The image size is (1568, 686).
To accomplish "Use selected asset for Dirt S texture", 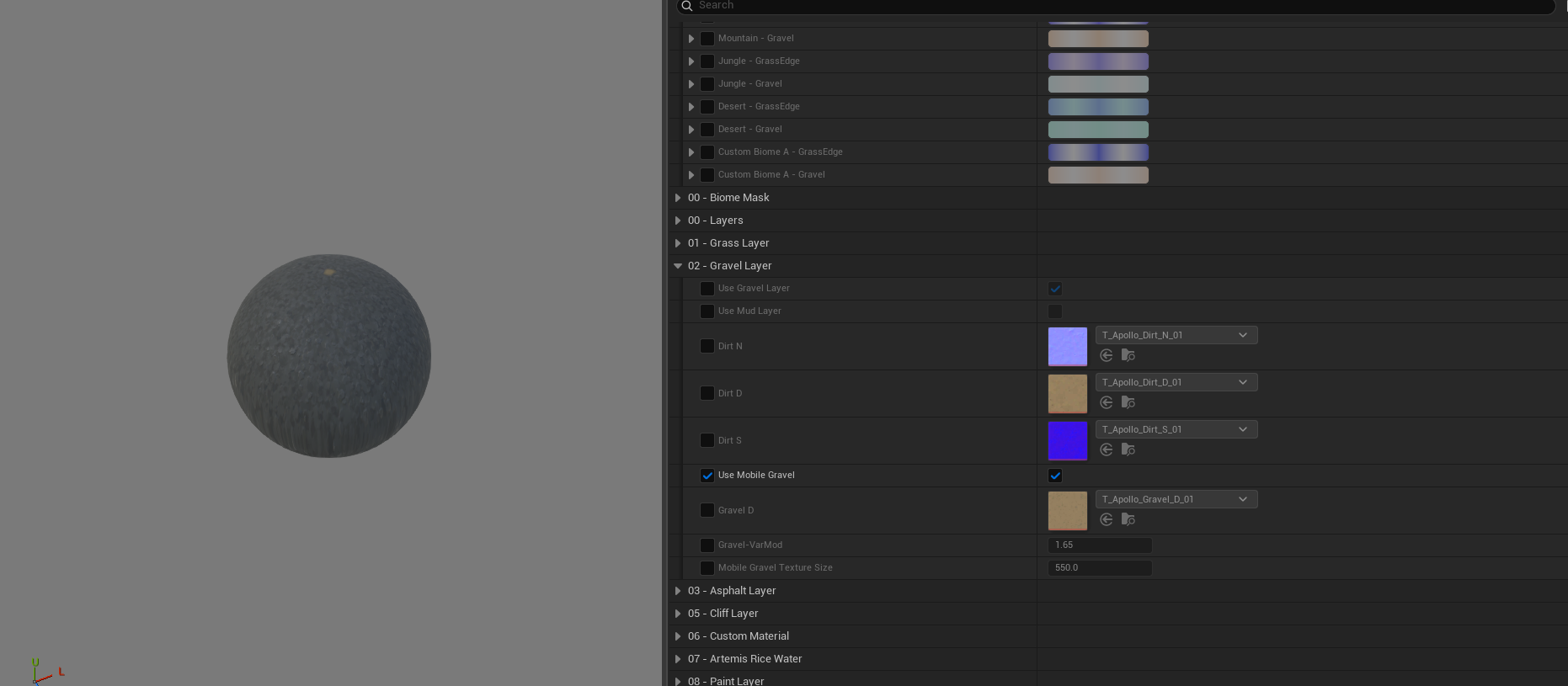I will [1107, 449].
